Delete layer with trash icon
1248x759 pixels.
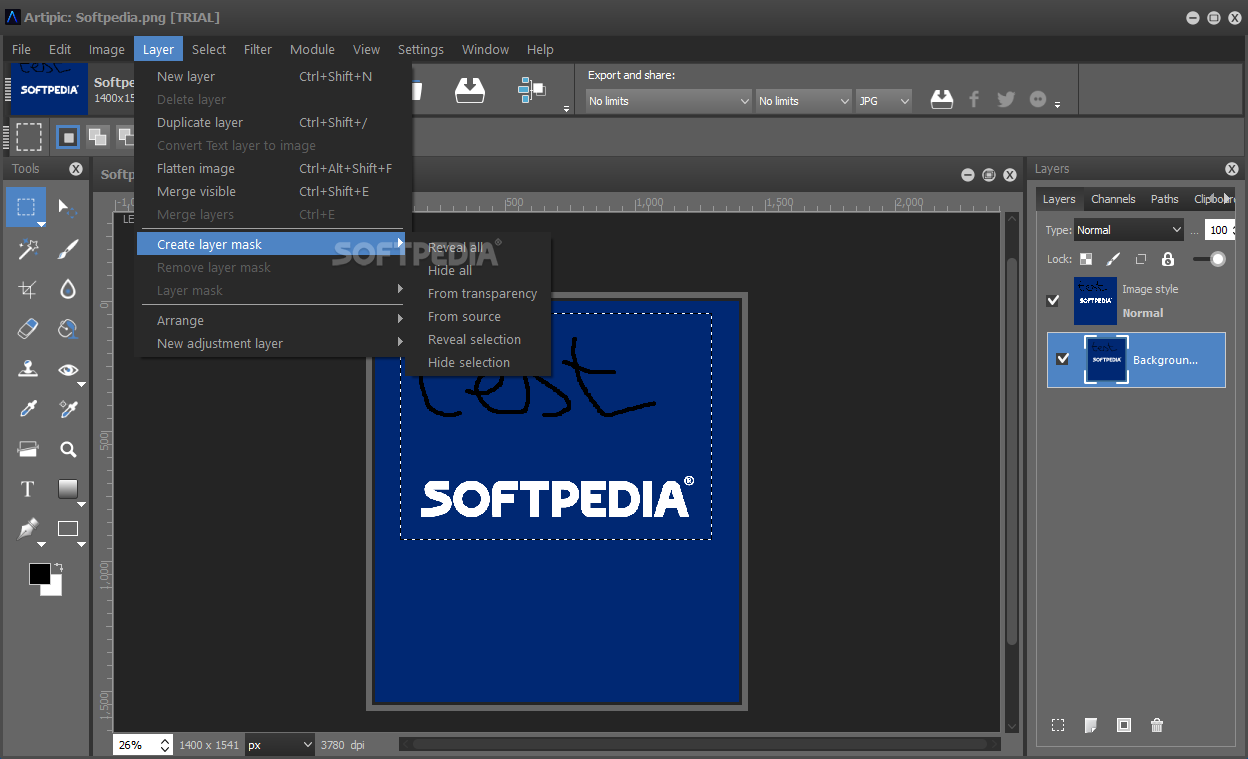[1157, 725]
